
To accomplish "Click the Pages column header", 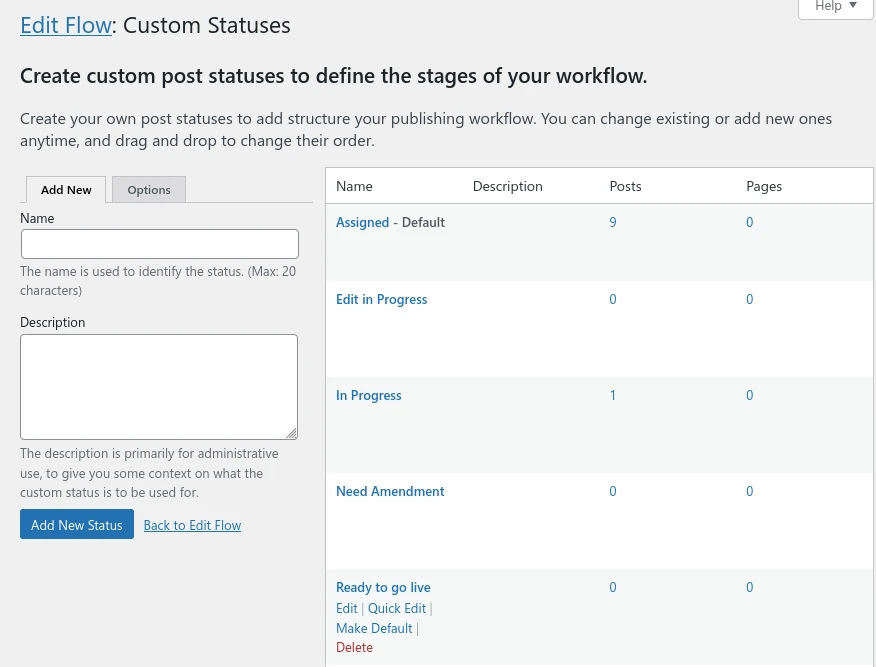I will pyautogui.click(x=764, y=185).
